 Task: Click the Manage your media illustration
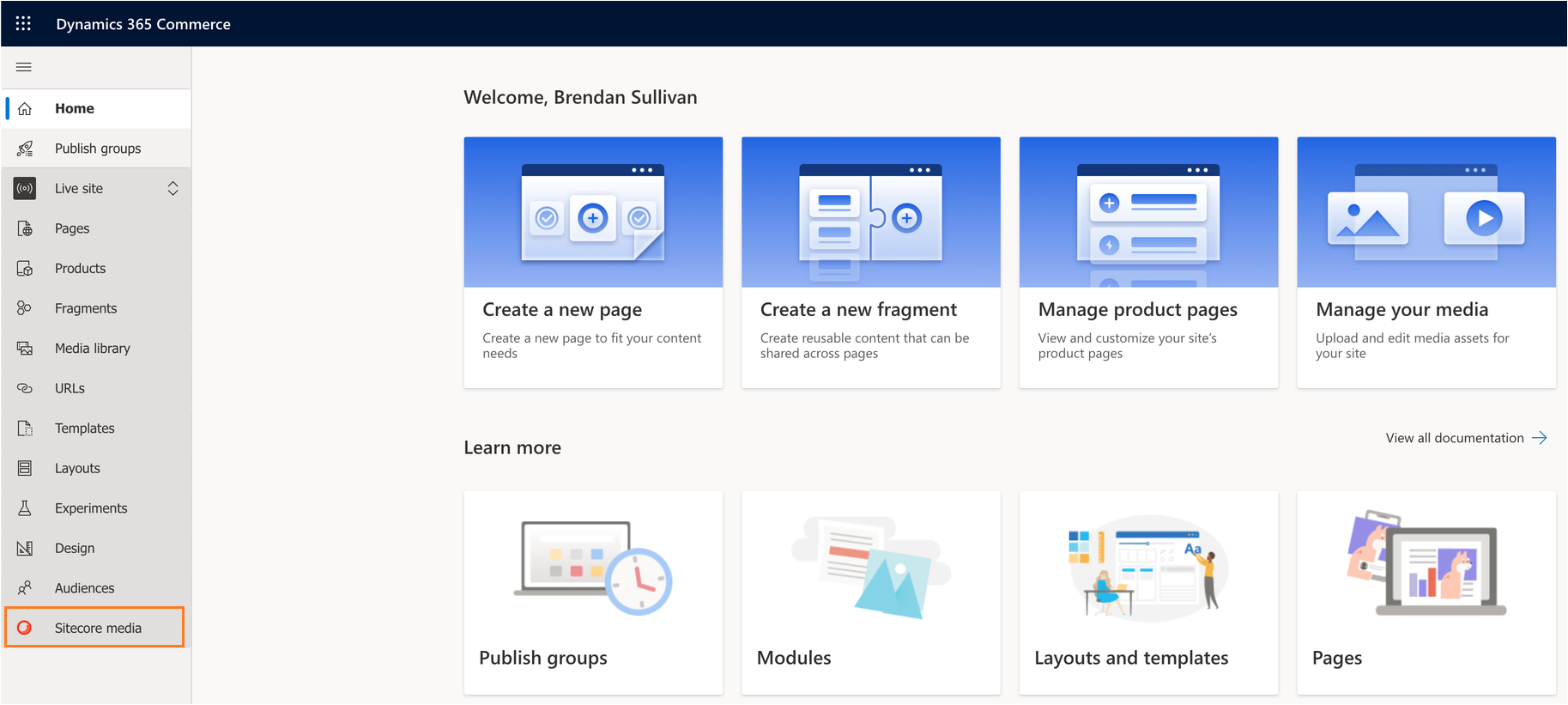click(x=1426, y=212)
